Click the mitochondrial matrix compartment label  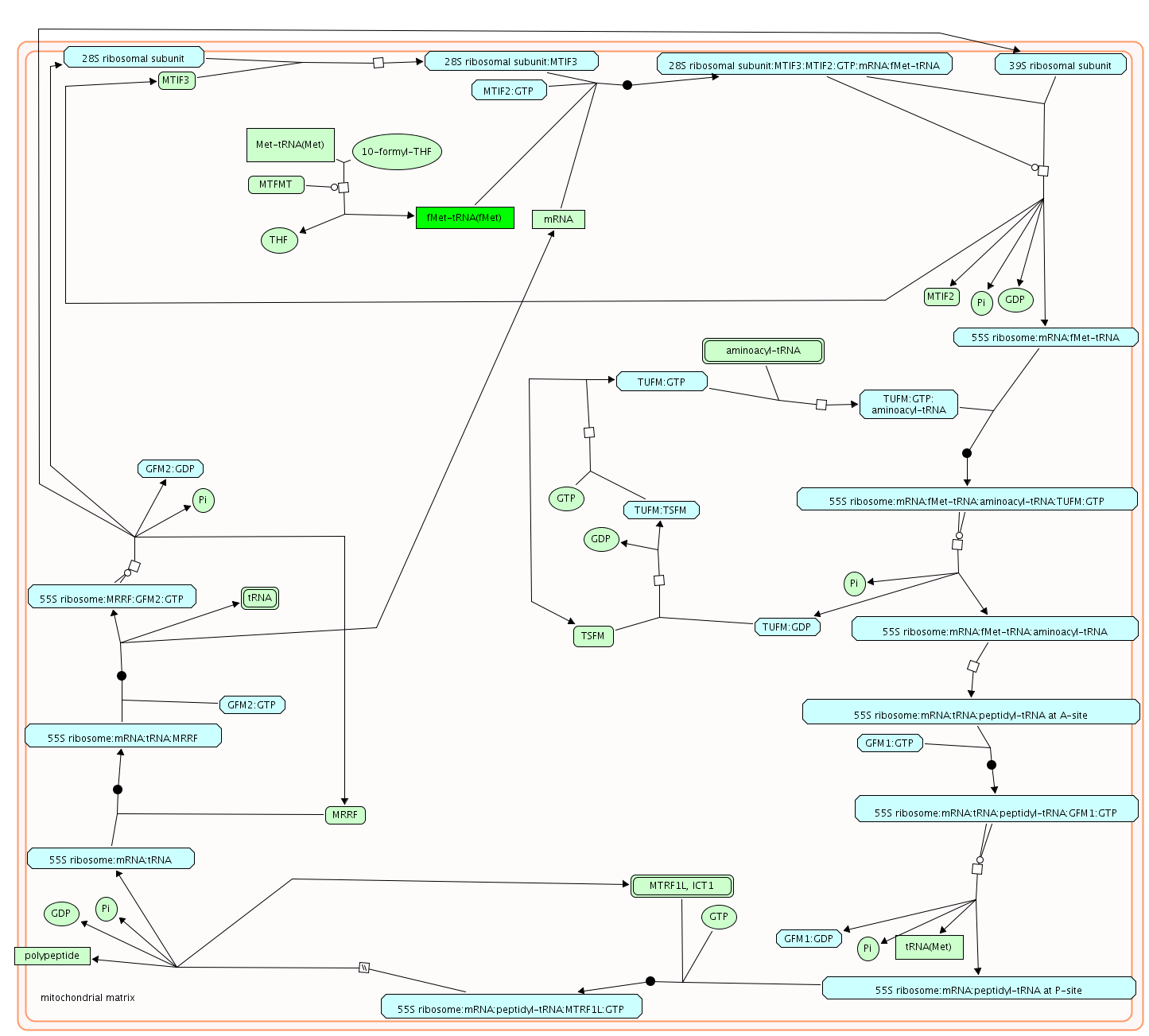[87, 998]
